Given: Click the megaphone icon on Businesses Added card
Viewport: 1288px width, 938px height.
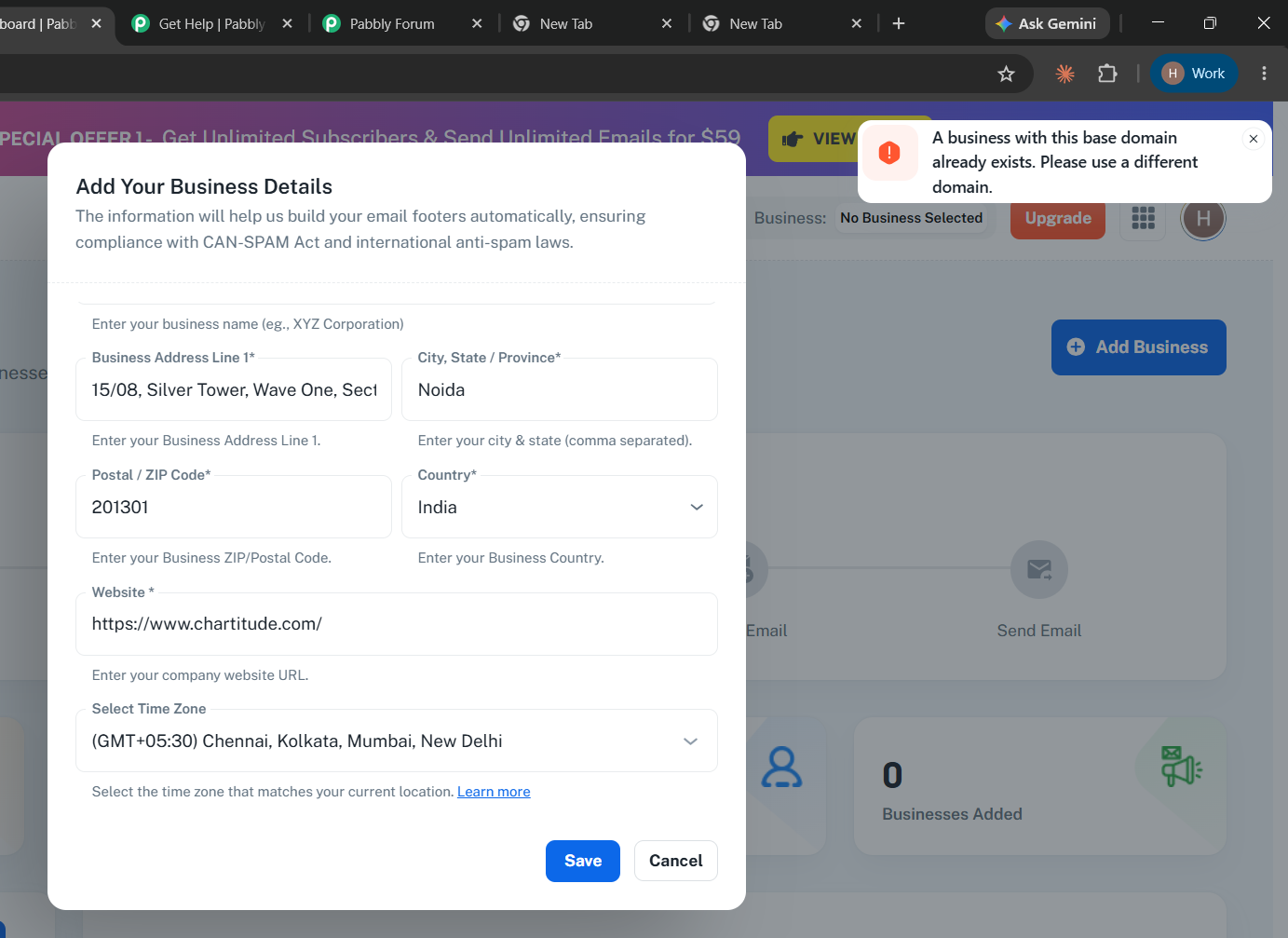Looking at the screenshot, I should click(1181, 766).
